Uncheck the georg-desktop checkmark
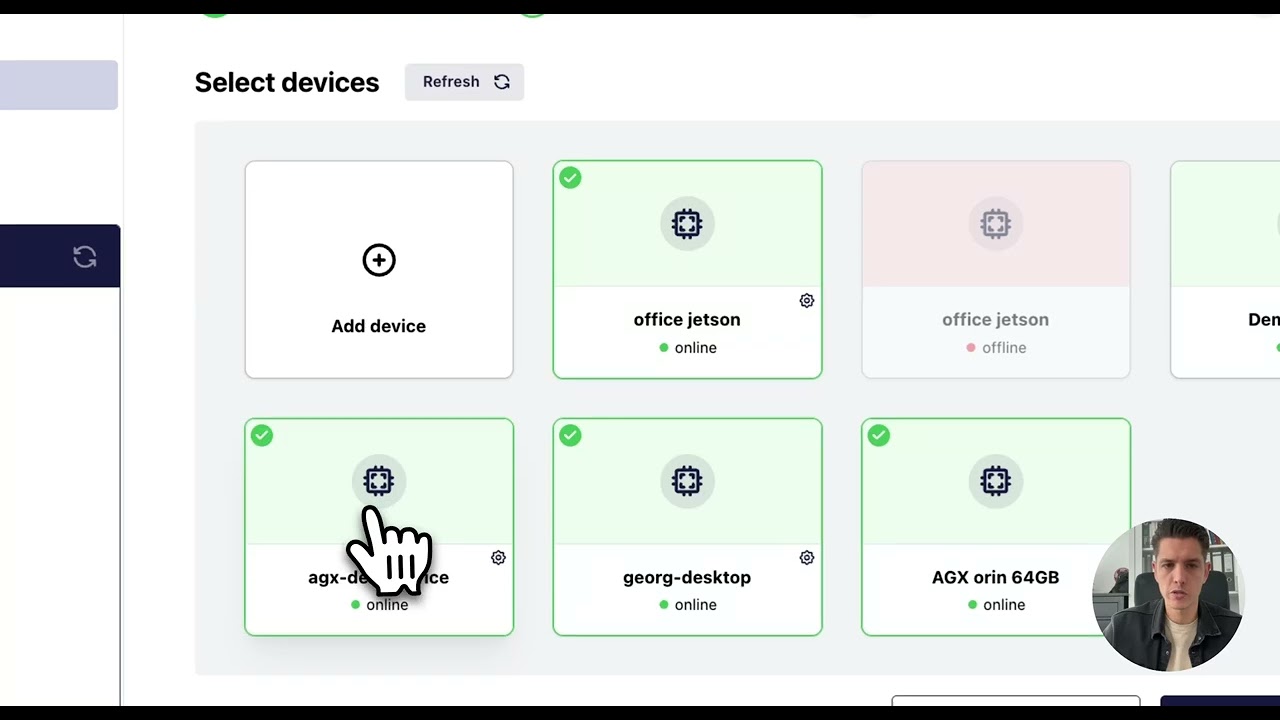Image resolution: width=1280 pixels, height=720 pixels. (570, 435)
